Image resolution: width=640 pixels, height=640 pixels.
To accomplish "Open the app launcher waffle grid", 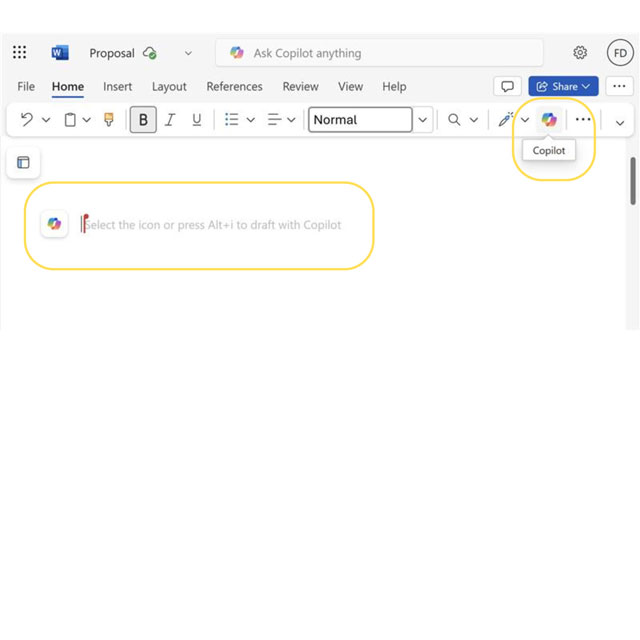I will [20, 53].
